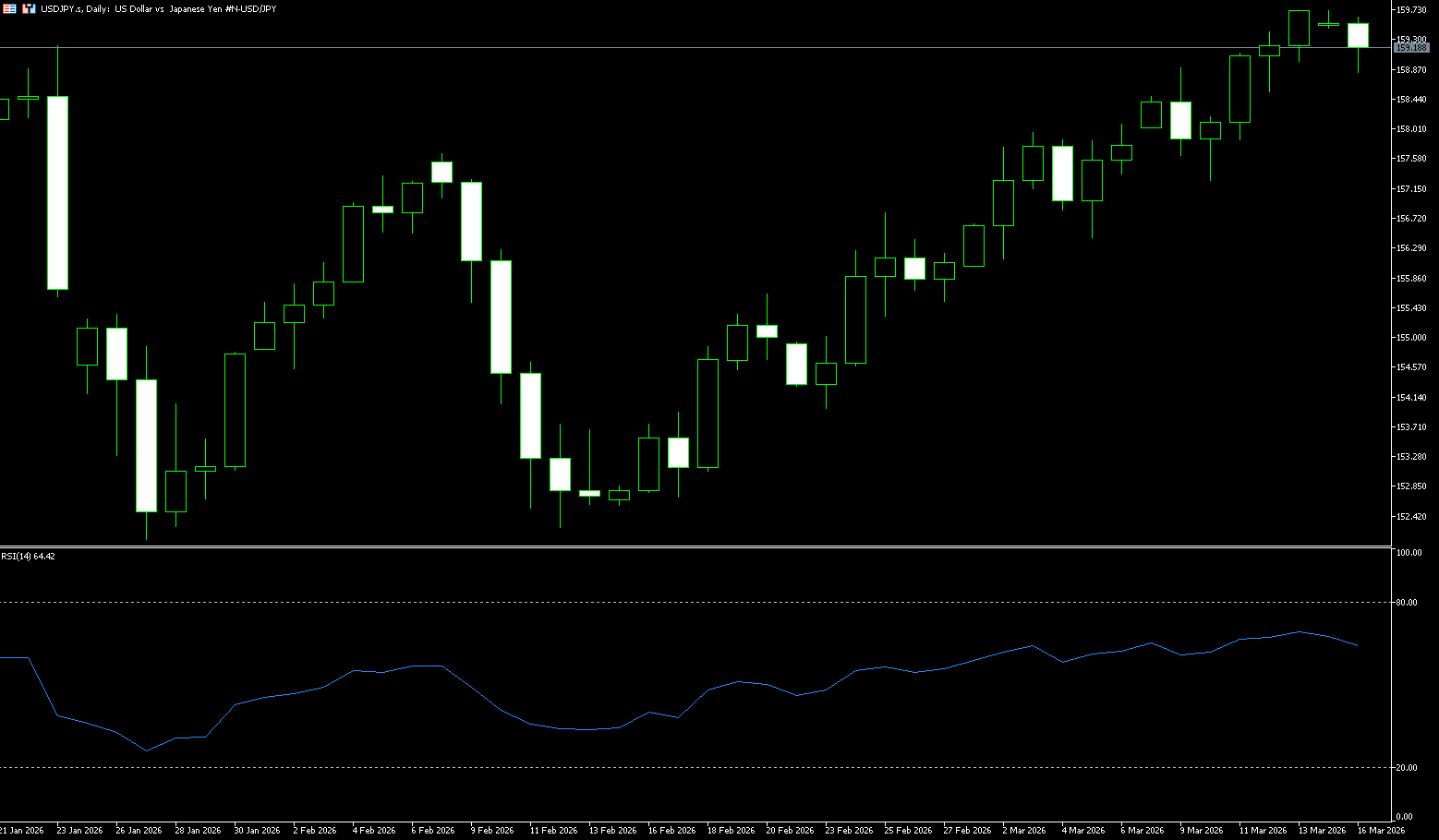Click the 11 Feb 2026 date label
Viewport: 1439px width, 840px height.
(x=552, y=831)
